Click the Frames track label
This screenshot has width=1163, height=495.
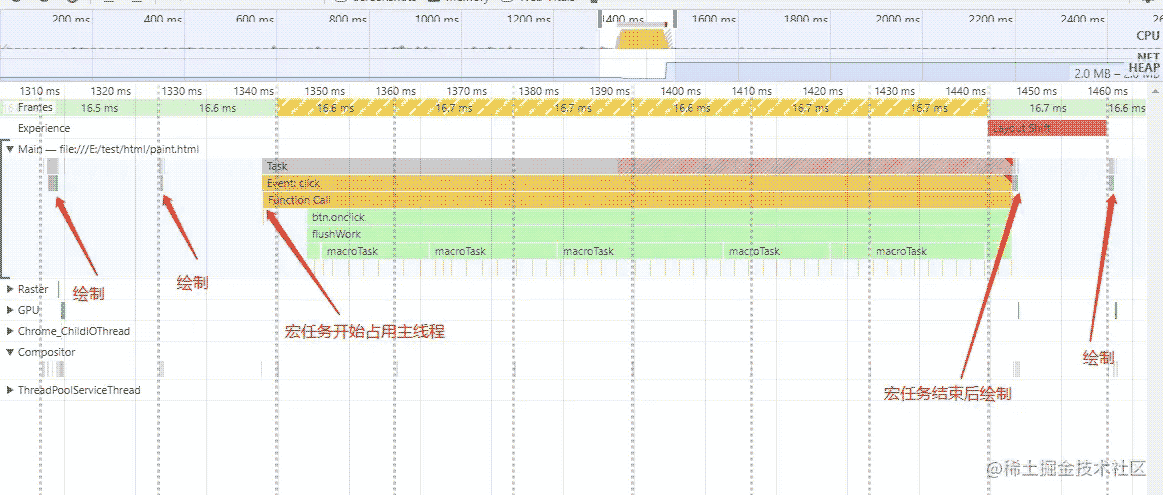(x=35, y=108)
